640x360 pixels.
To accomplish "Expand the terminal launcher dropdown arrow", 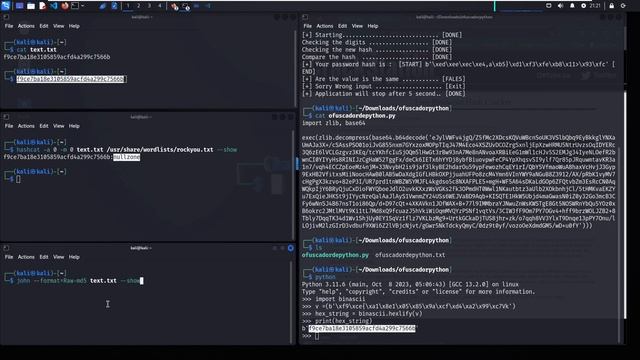I will [82, 6].
